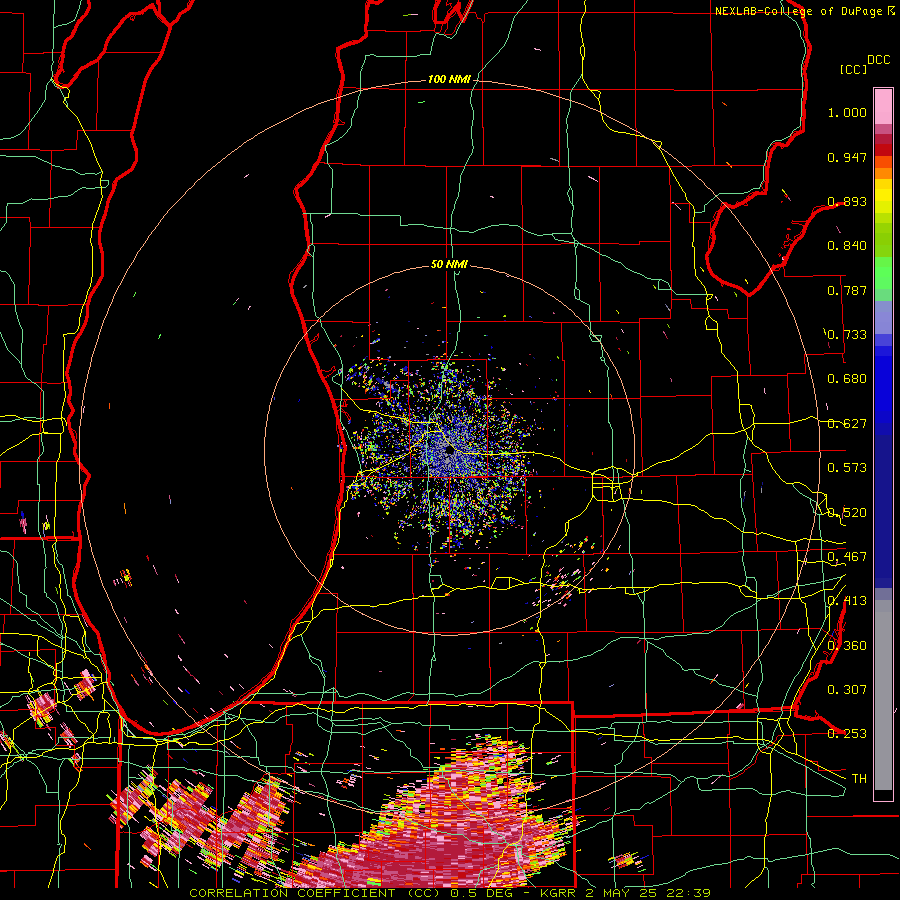
Task: Click the 0.893 scale value
Action: (847, 201)
